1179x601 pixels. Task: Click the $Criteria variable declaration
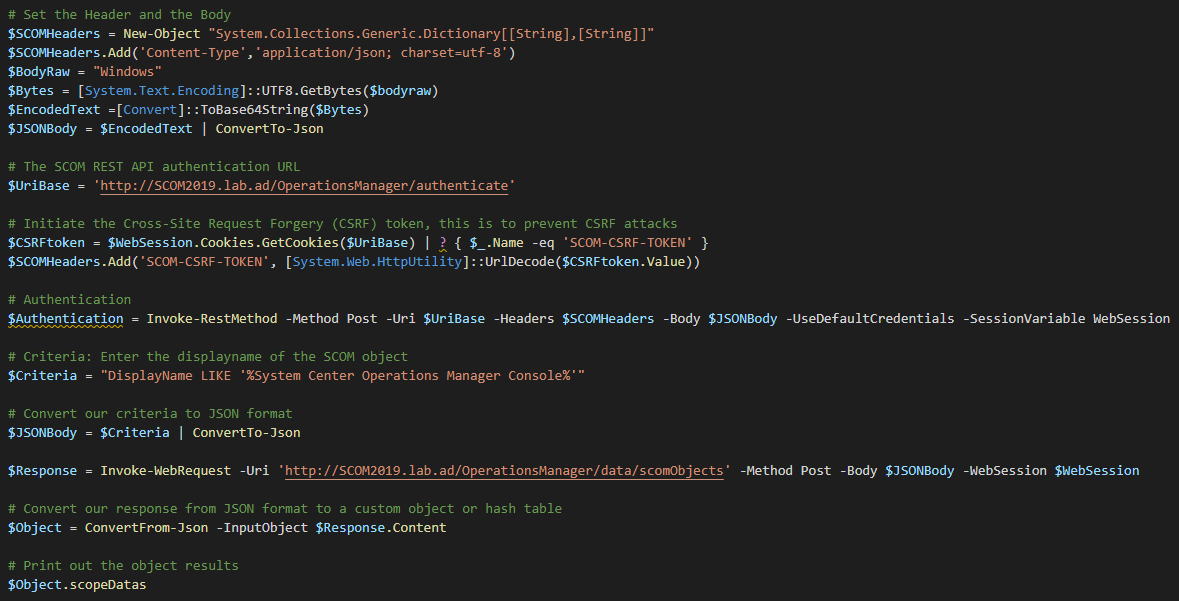click(x=42, y=375)
